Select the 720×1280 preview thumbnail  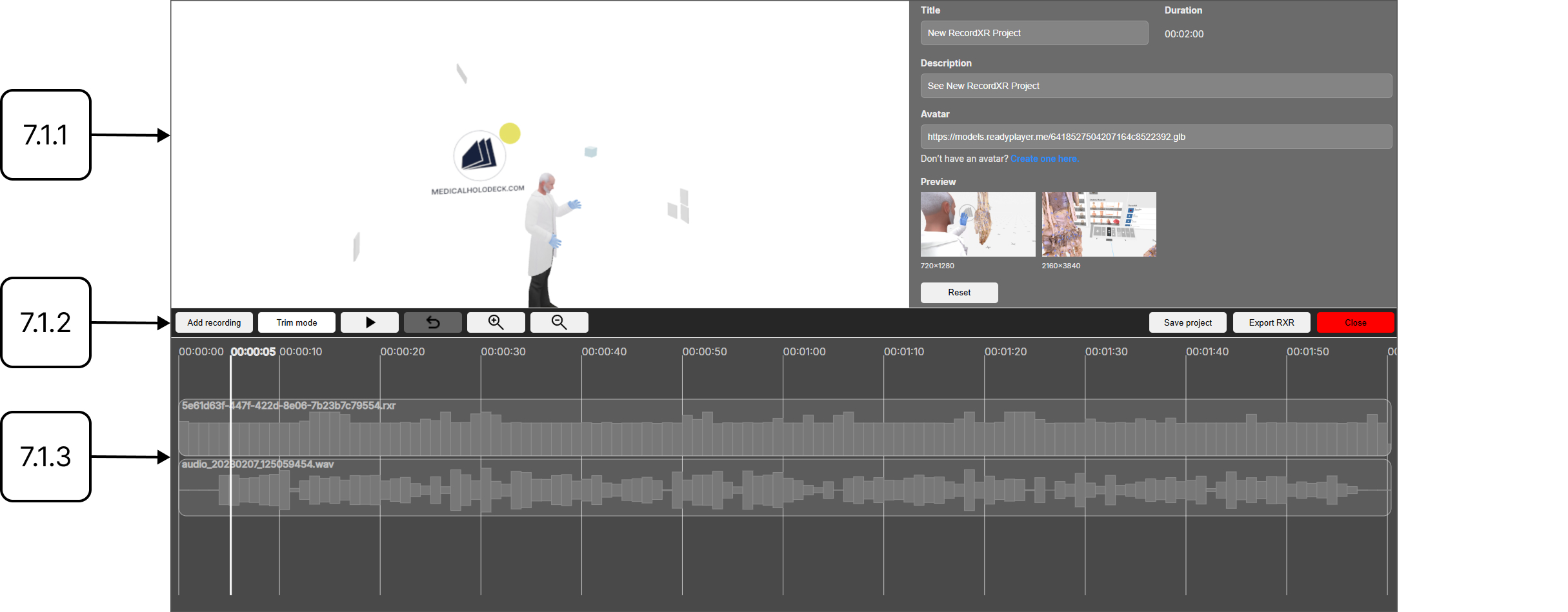pyautogui.click(x=978, y=224)
